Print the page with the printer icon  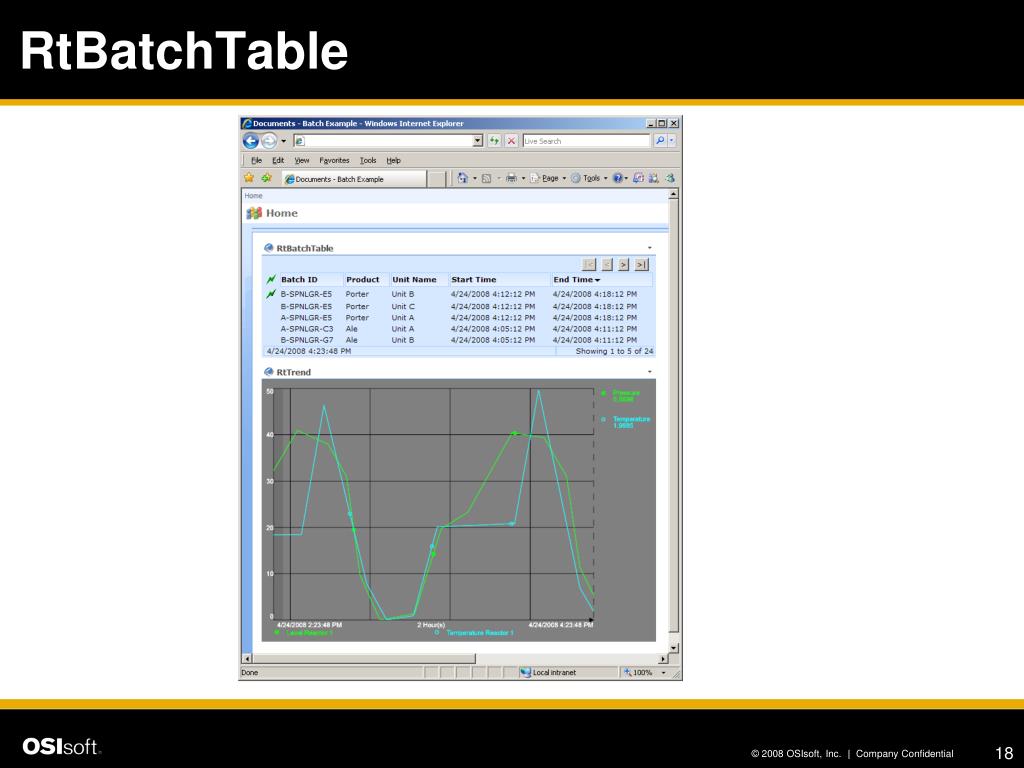coord(511,178)
